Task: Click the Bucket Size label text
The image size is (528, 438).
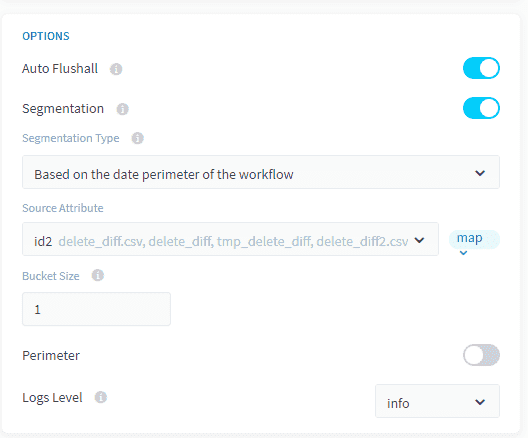Action: (51, 276)
